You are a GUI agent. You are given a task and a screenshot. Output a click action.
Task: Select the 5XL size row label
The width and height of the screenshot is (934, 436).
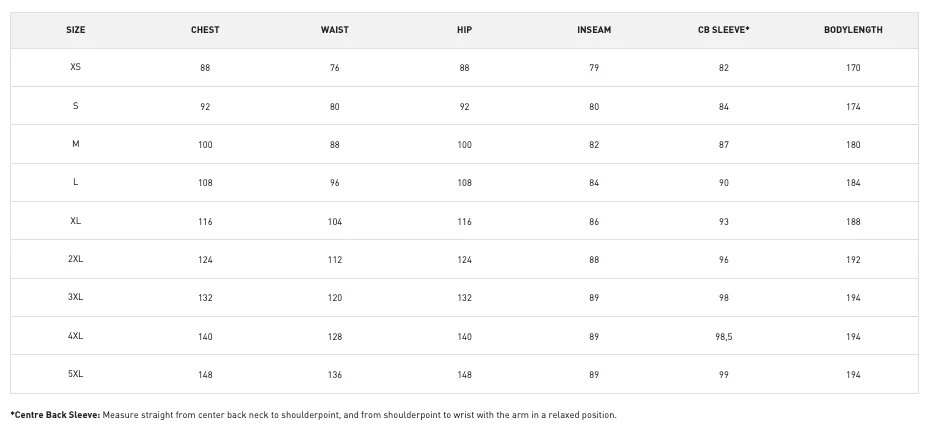click(x=76, y=374)
